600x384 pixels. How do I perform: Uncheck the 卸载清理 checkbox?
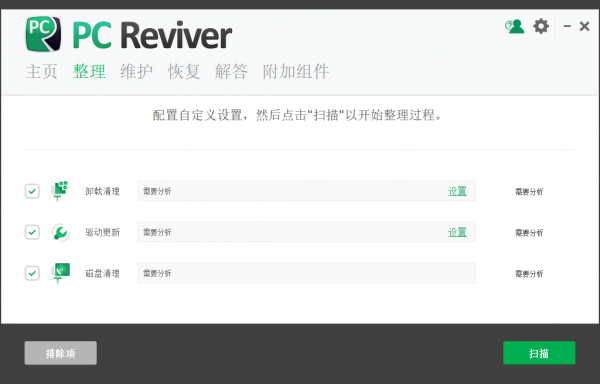[32, 191]
